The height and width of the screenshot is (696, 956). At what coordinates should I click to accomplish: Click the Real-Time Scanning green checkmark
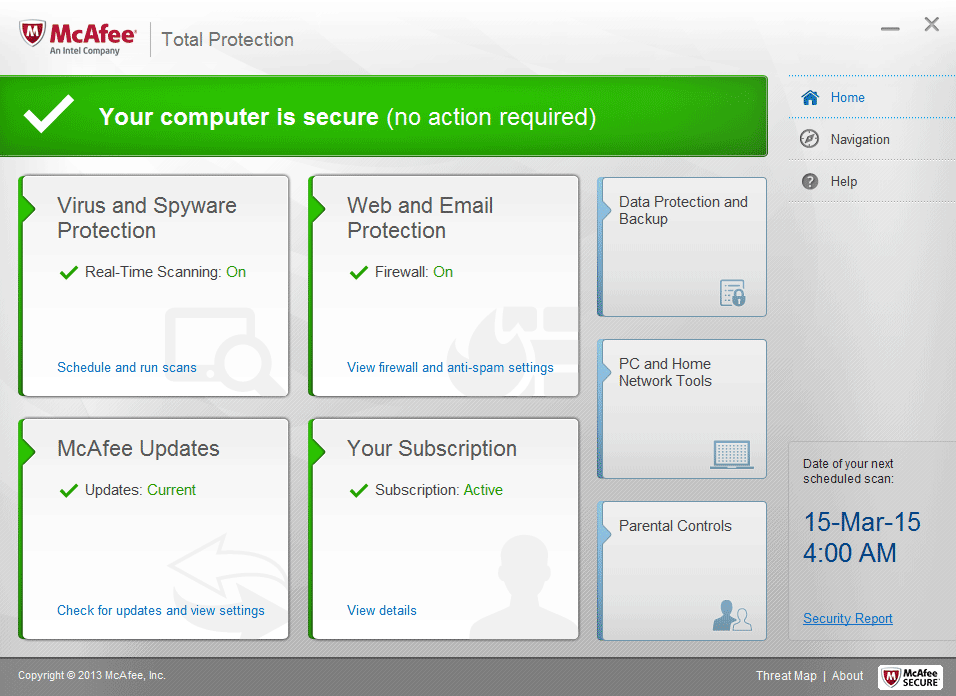pos(69,272)
